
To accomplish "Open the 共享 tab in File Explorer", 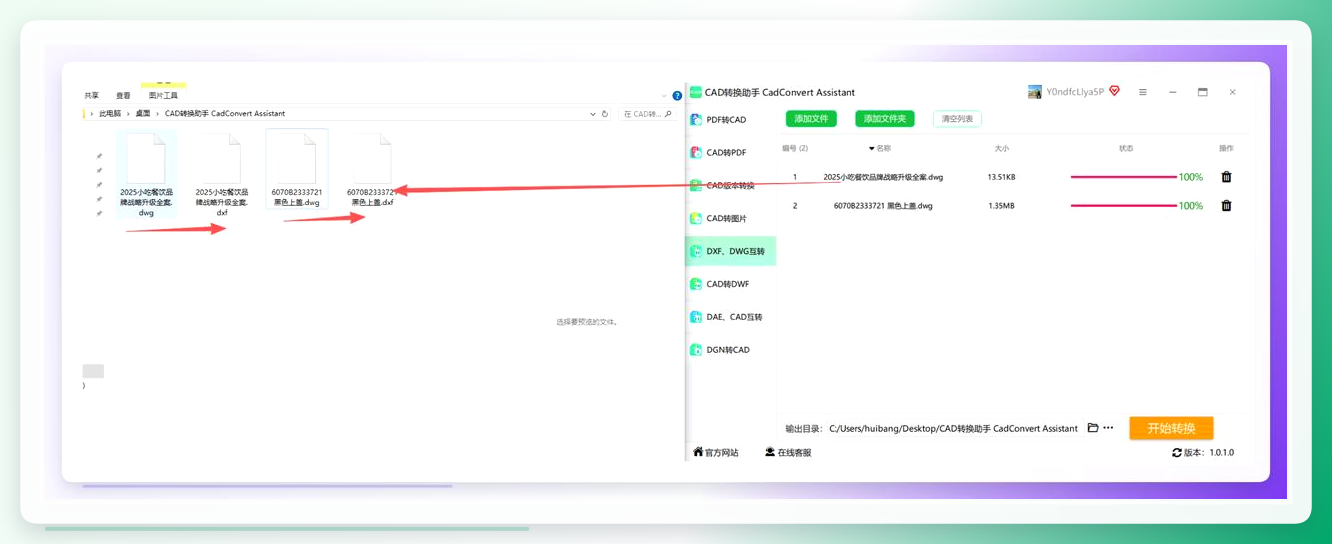I will pyautogui.click(x=92, y=96).
